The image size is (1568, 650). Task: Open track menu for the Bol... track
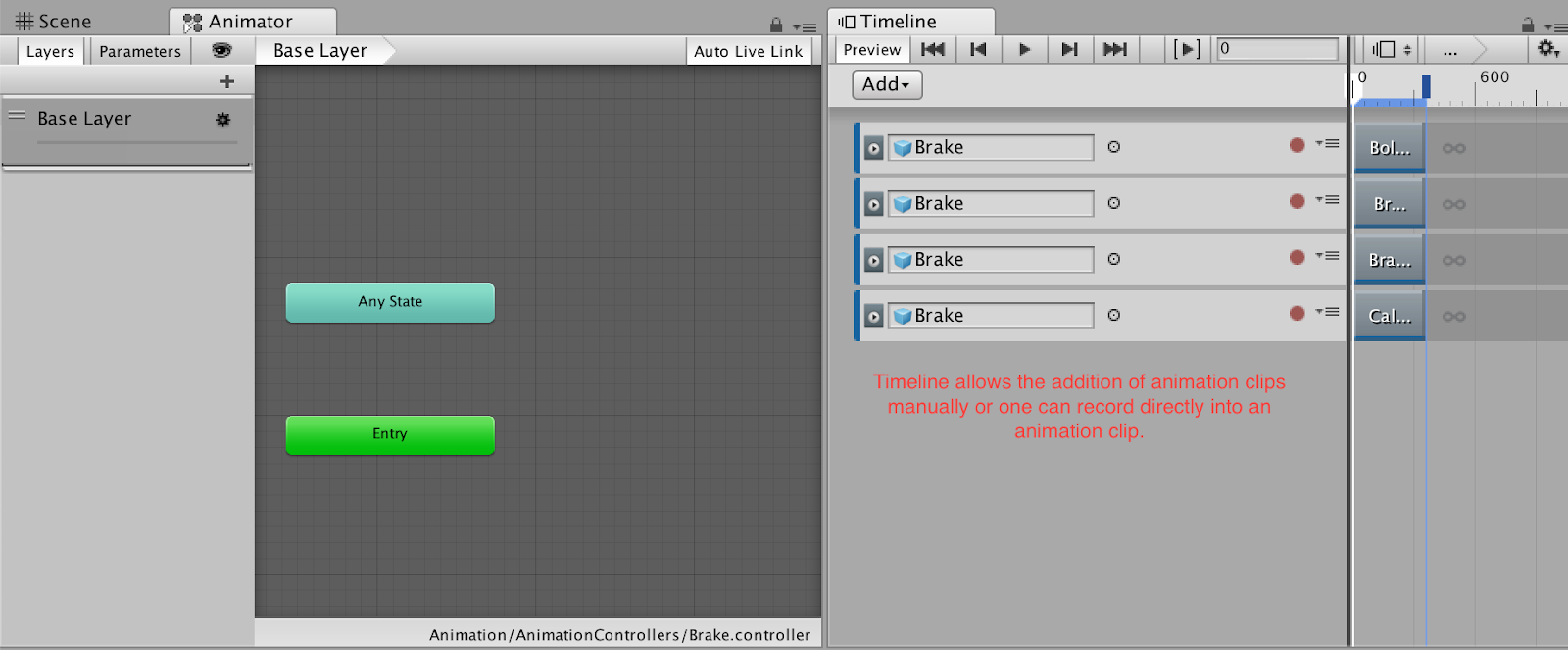[1328, 144]
